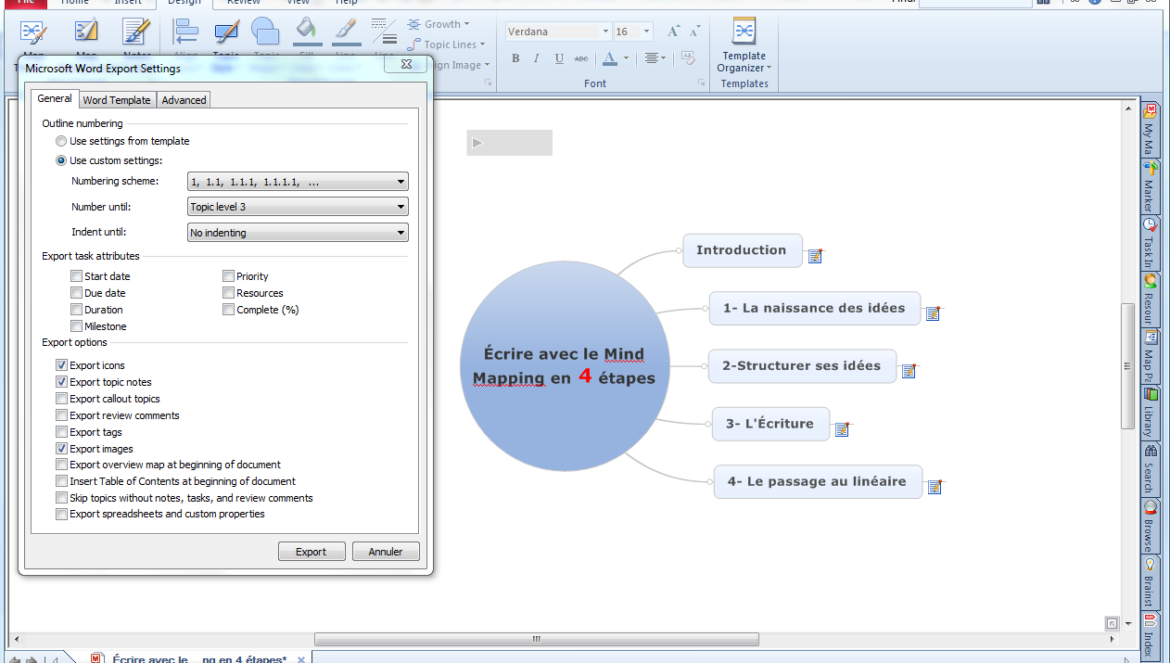1170x663 pixels.
Task: Select Use settings from template radio
Action: coord(62,142)
